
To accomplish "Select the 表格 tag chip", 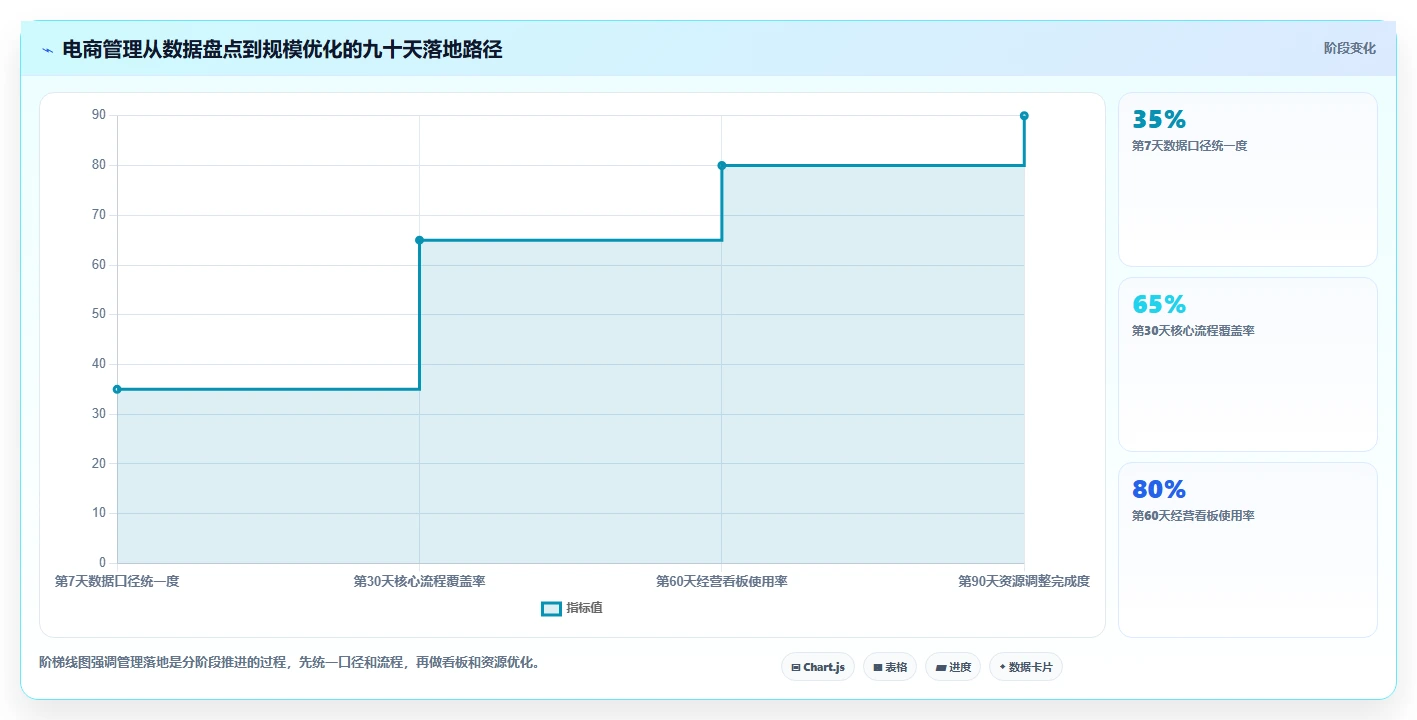I will tap(890, 667).
